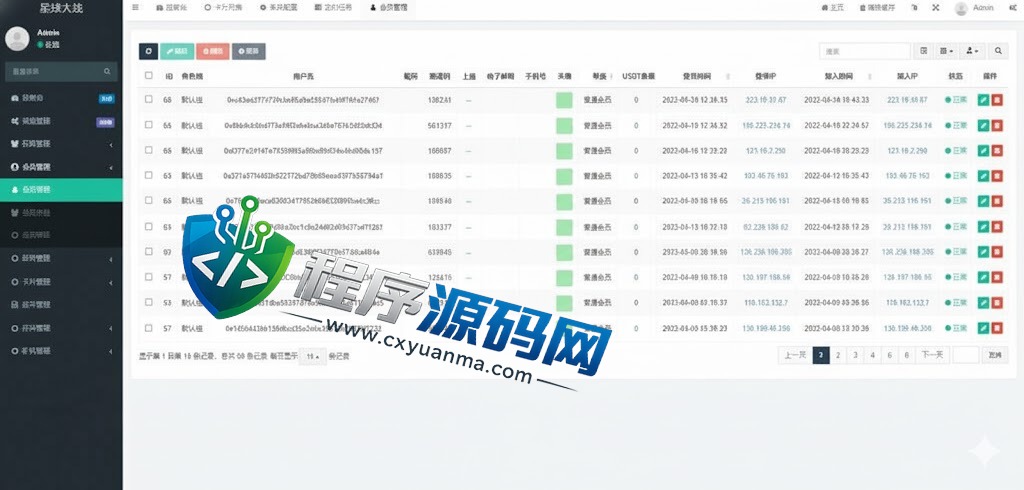Switch to the top tab with list icon

pyautogui.click(x=333, y=8)
